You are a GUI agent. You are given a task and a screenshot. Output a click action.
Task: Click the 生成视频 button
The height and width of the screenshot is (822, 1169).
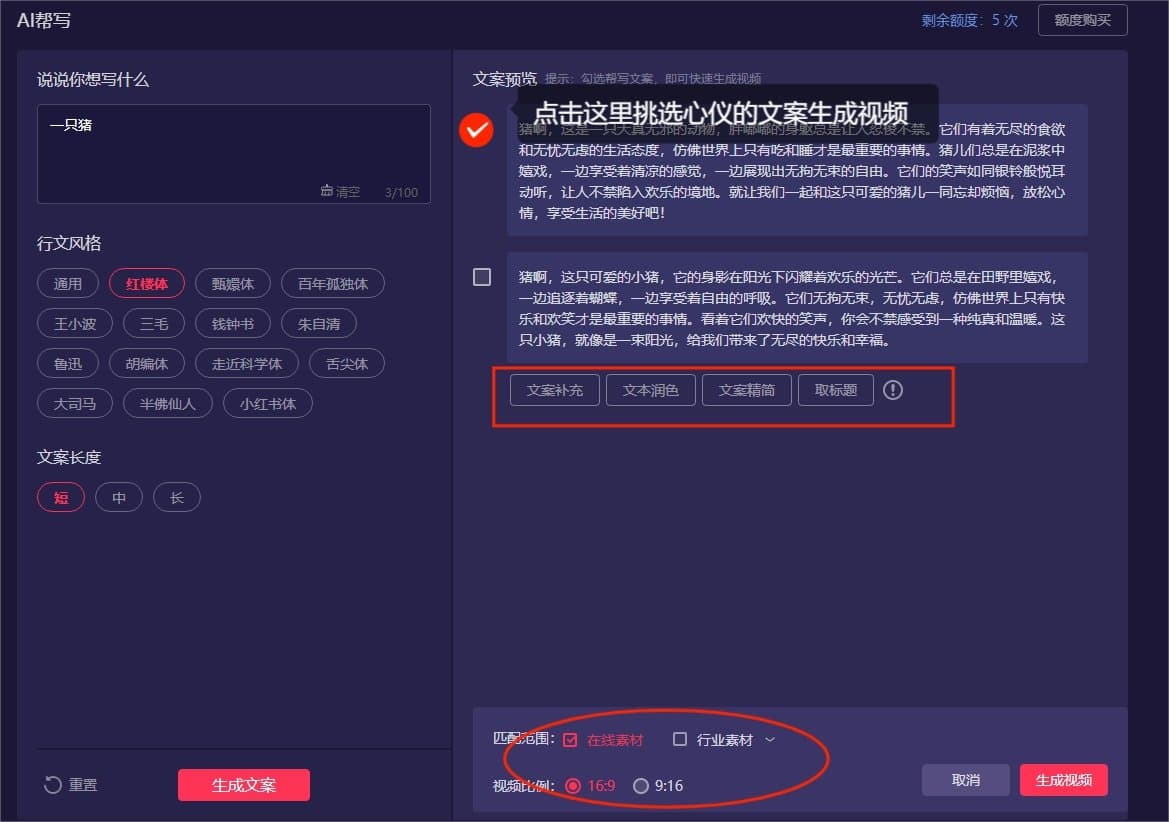[1063, 780]
